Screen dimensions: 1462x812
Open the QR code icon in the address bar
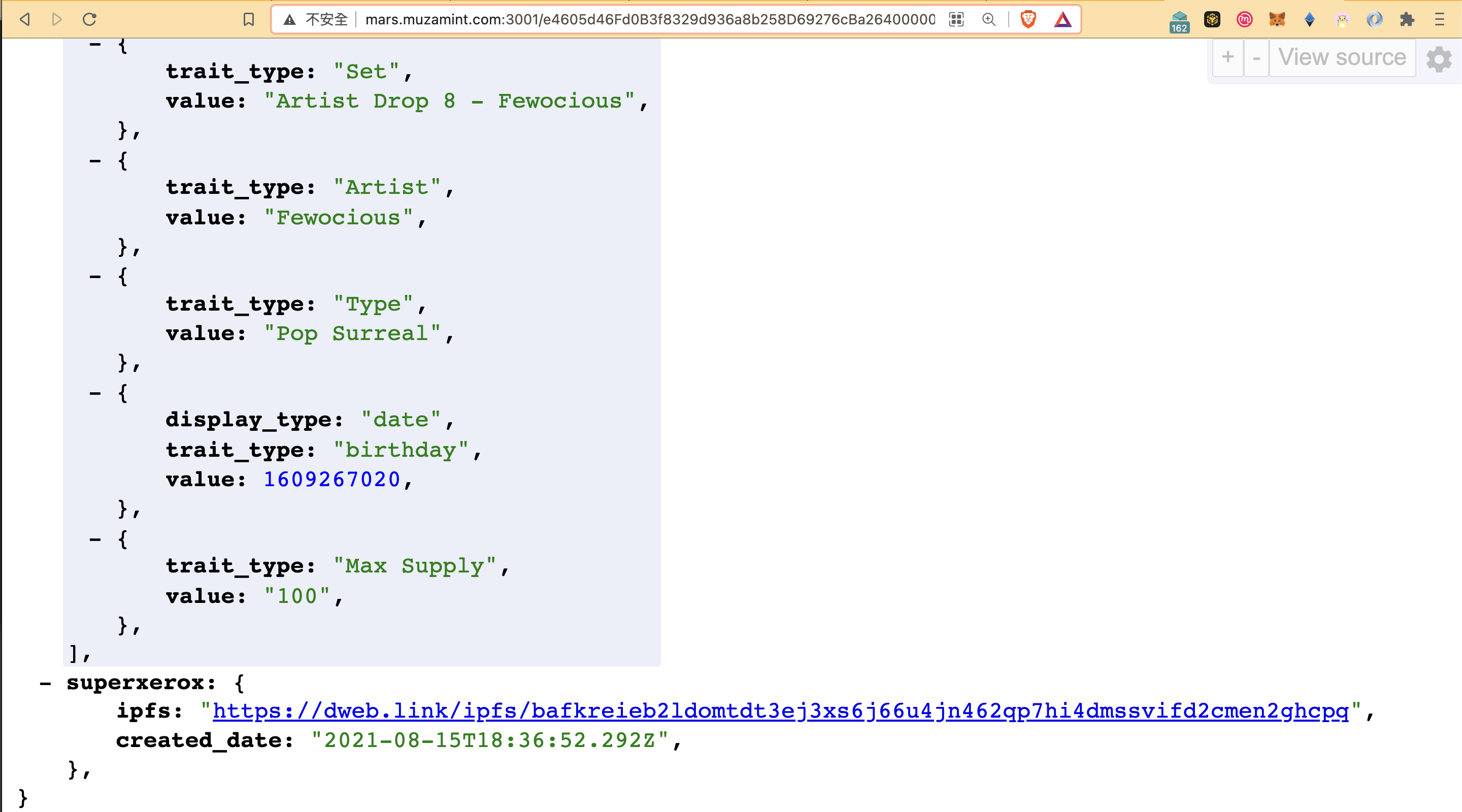(x=956, y=20)
